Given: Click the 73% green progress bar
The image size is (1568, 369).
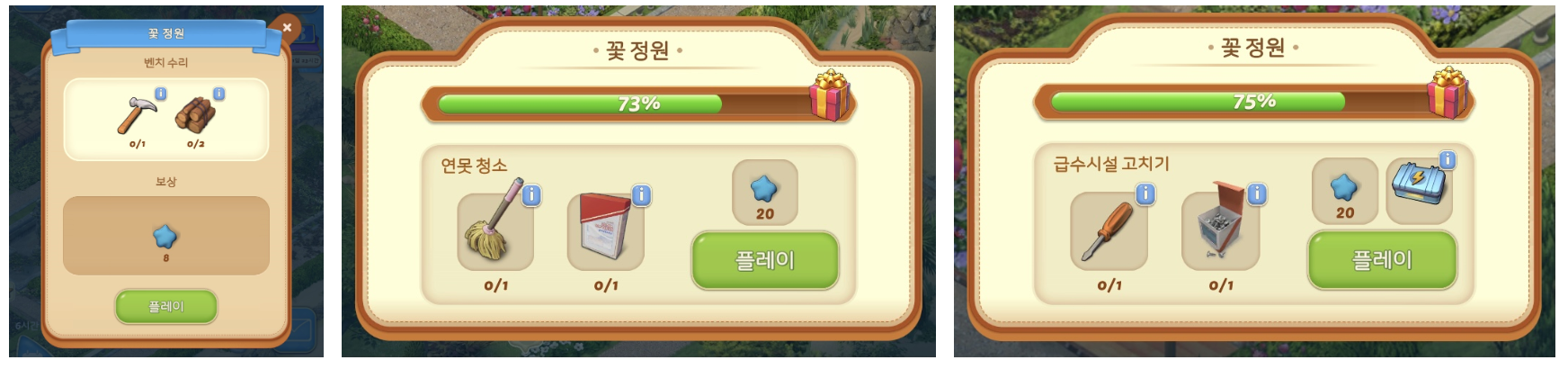Looking at the screenshot, I should (580, 104).
